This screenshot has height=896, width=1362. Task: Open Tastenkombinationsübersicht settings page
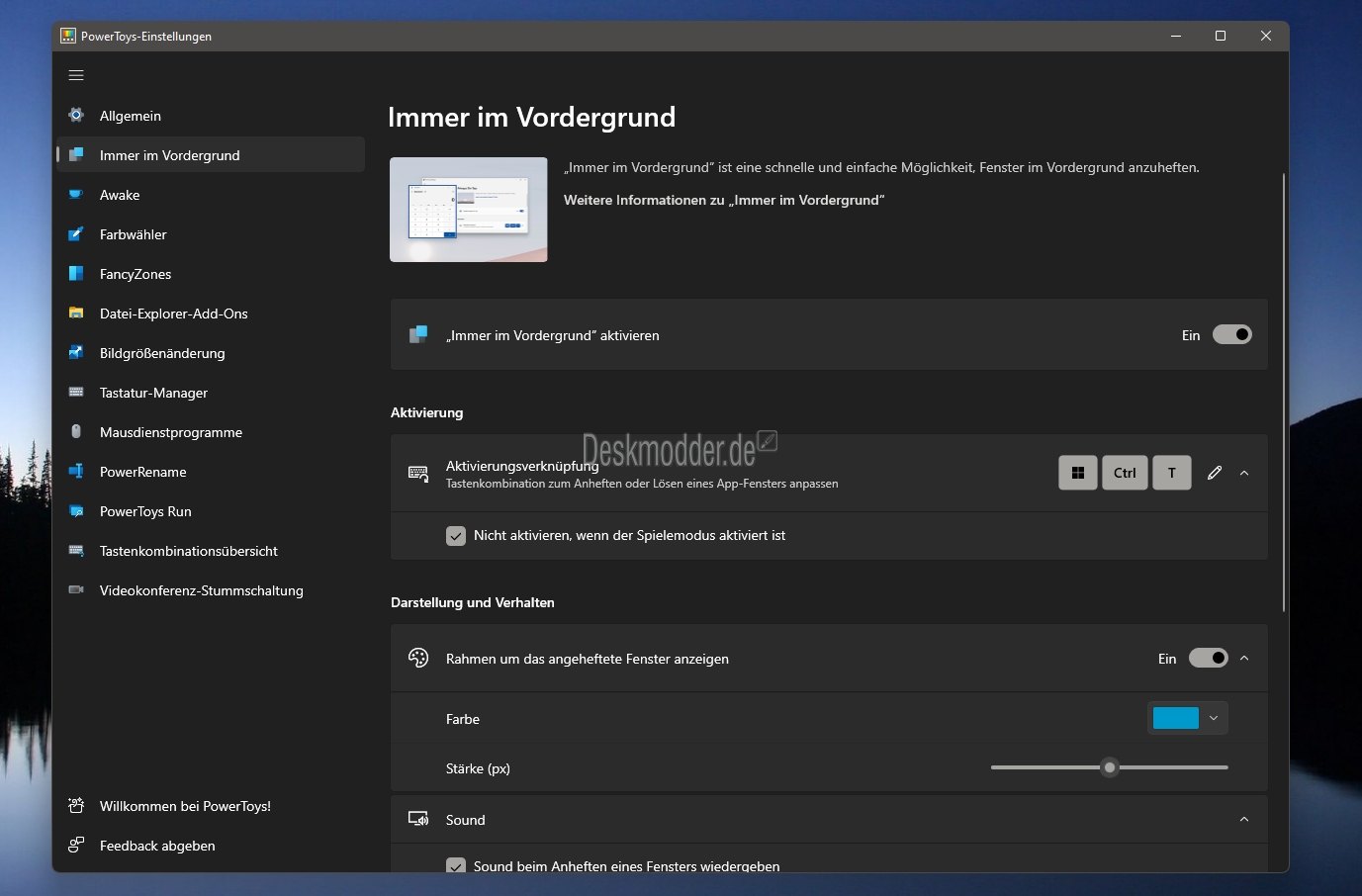pos(211,551)
